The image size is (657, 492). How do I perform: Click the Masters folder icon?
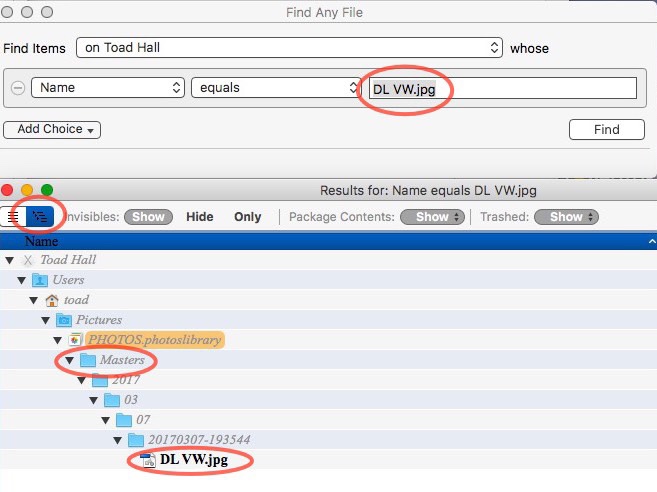point(88,360)
